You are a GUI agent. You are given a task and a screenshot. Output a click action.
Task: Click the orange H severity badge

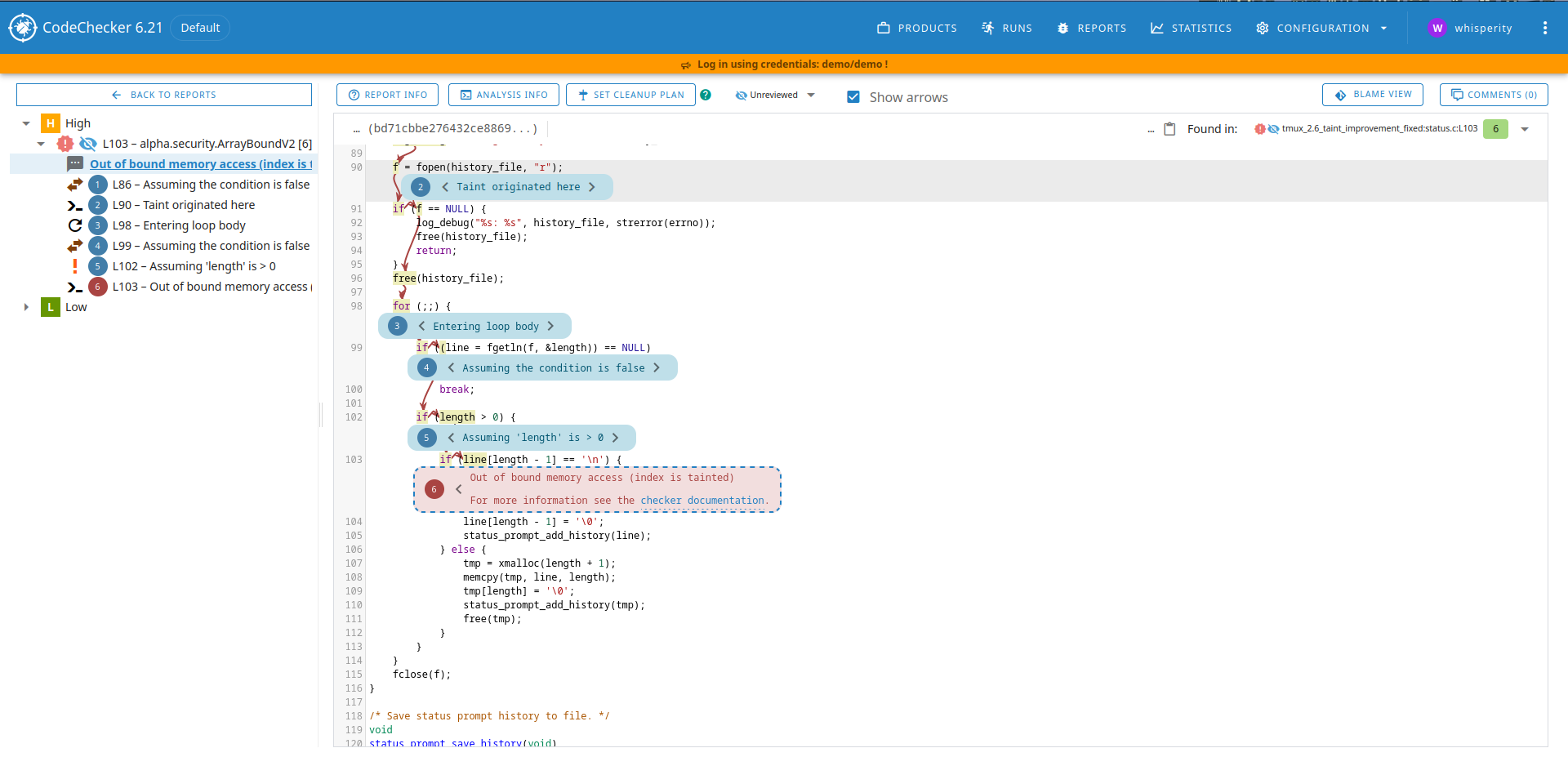[51, 122]
